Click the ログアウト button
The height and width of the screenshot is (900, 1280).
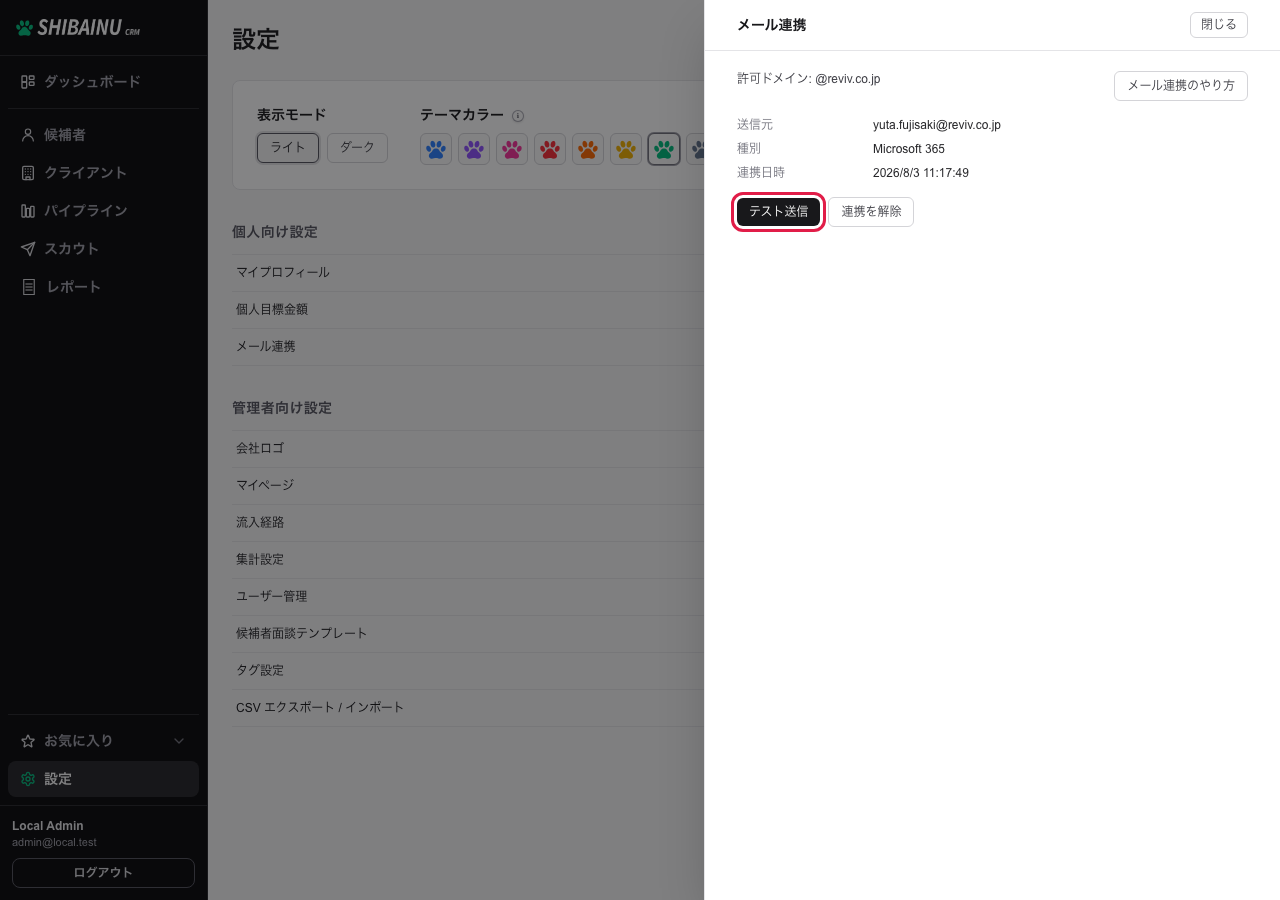click(103, 873)
